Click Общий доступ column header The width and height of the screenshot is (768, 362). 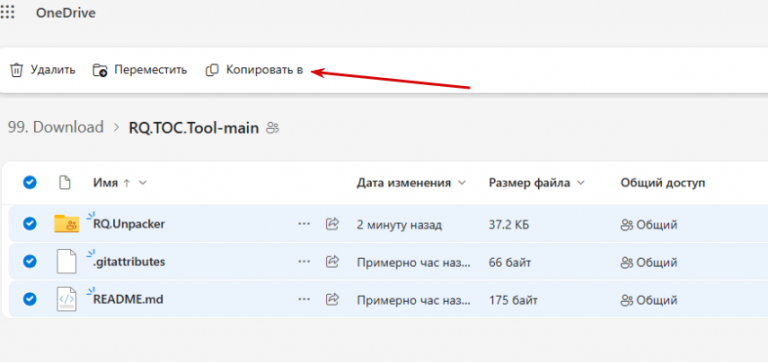click(x=663, y=183)
